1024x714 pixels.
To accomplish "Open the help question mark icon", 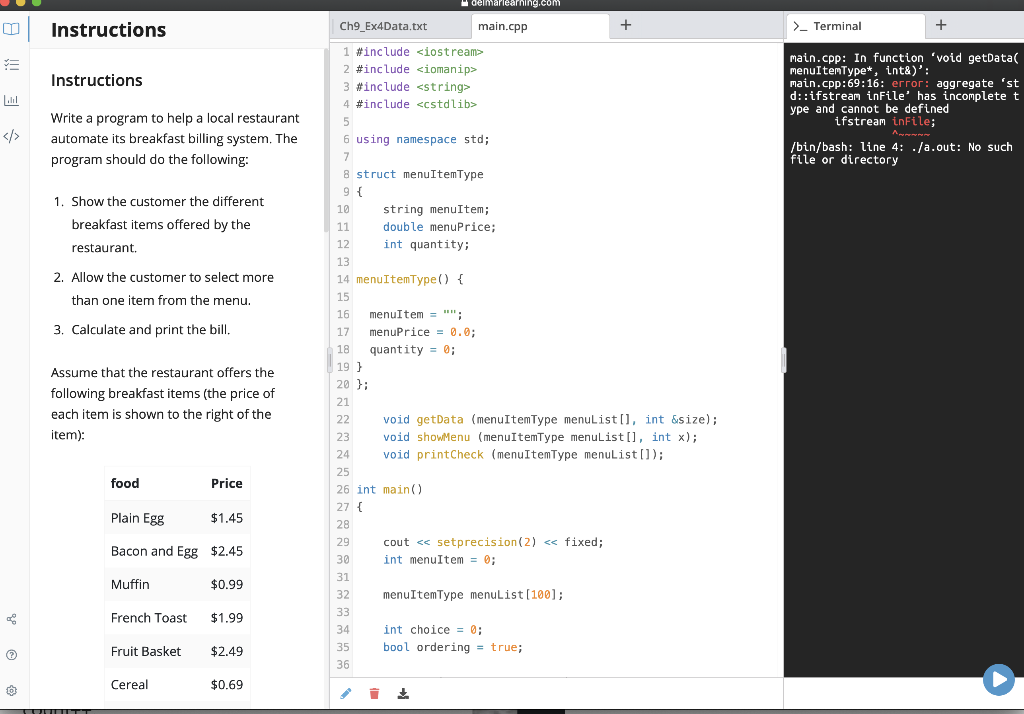I will 11,655.
